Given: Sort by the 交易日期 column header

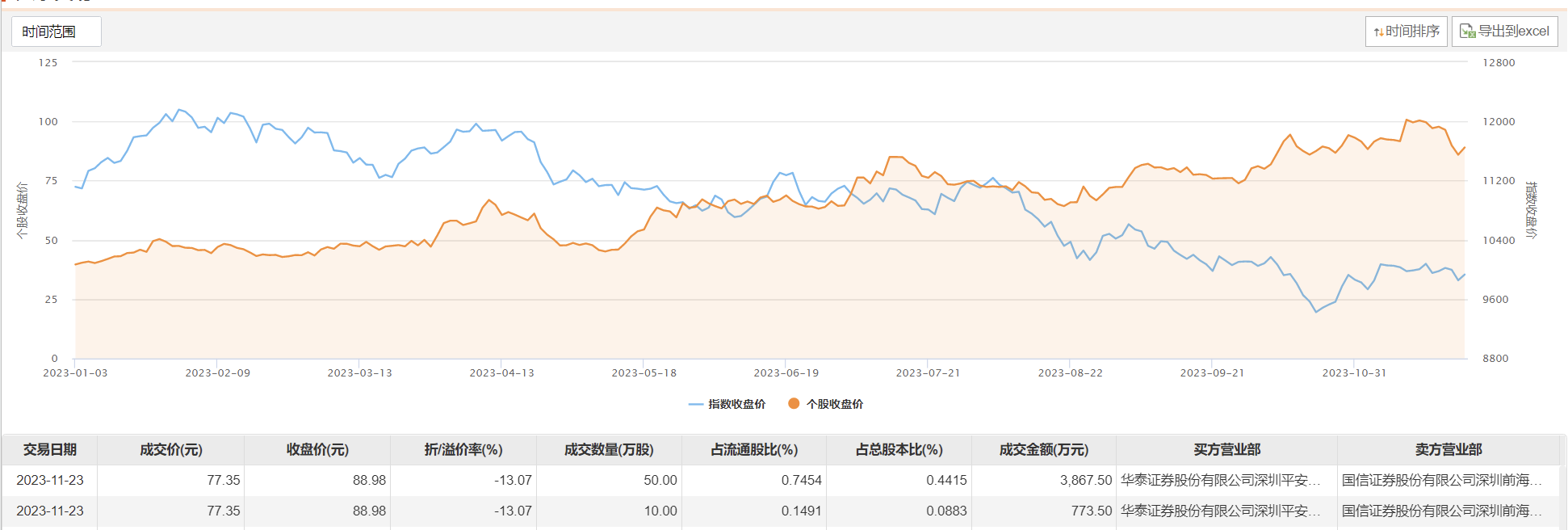Looking at the screenshot, I should (50, 450).
